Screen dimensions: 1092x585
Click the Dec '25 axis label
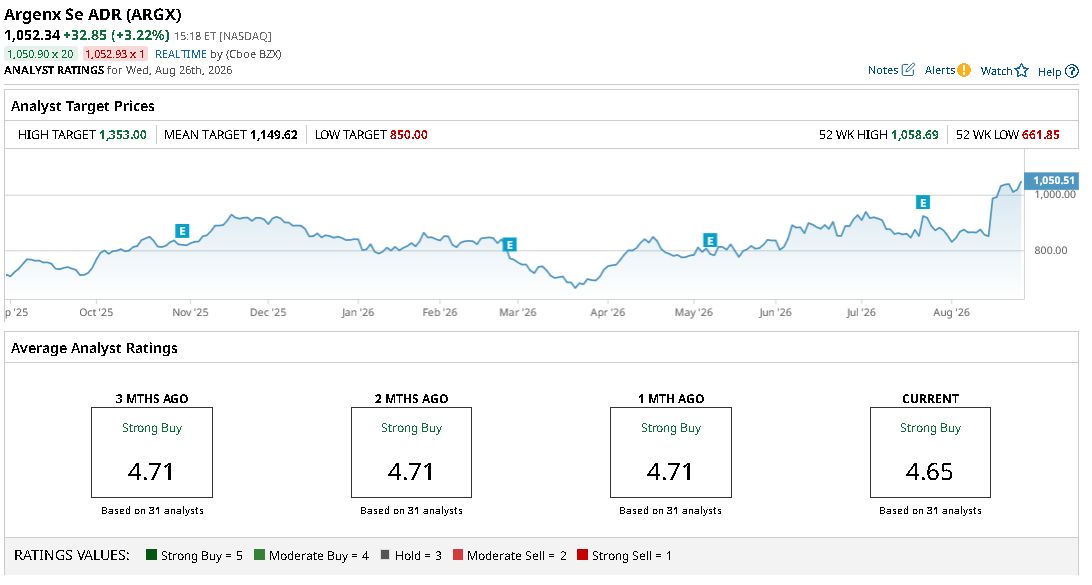(268, 312)
